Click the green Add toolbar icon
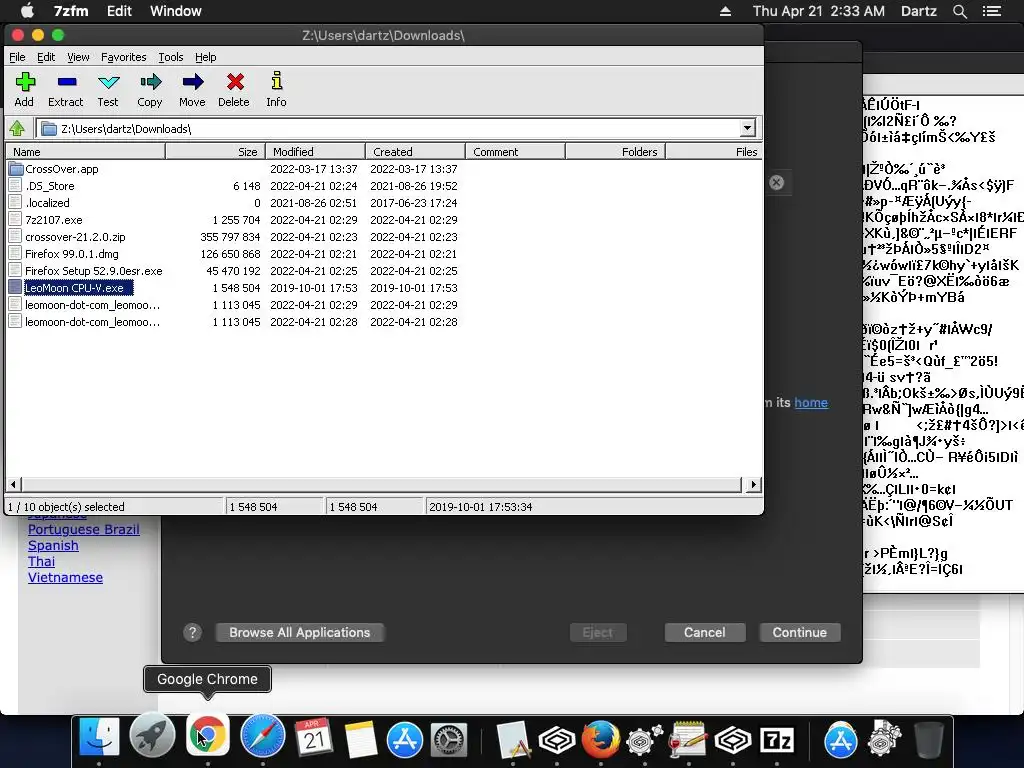 (25, 82)
